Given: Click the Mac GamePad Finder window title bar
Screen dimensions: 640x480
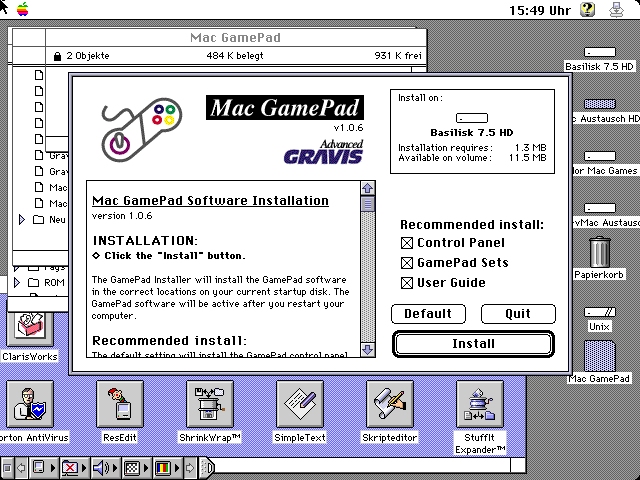Looking at the screenshot, I should point(236,38).
